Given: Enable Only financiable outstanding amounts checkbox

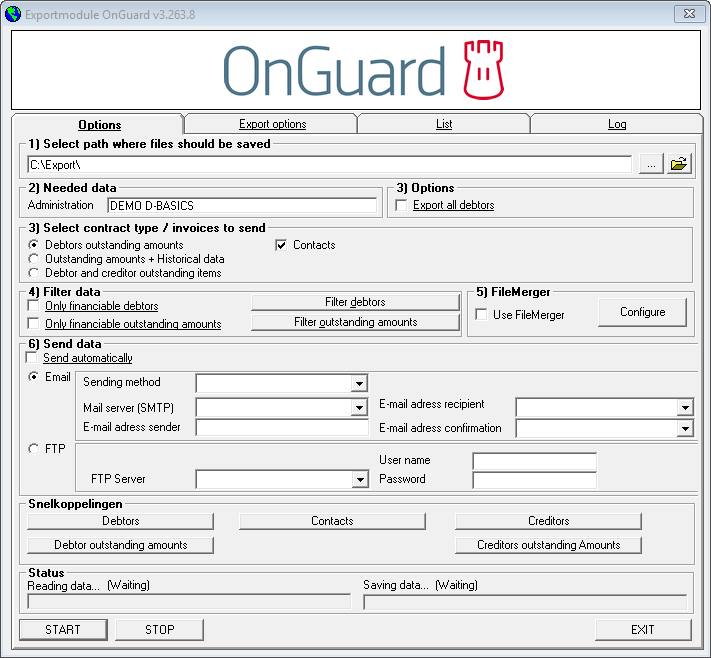Looking at the screenshot, I should tap(33, 323).
